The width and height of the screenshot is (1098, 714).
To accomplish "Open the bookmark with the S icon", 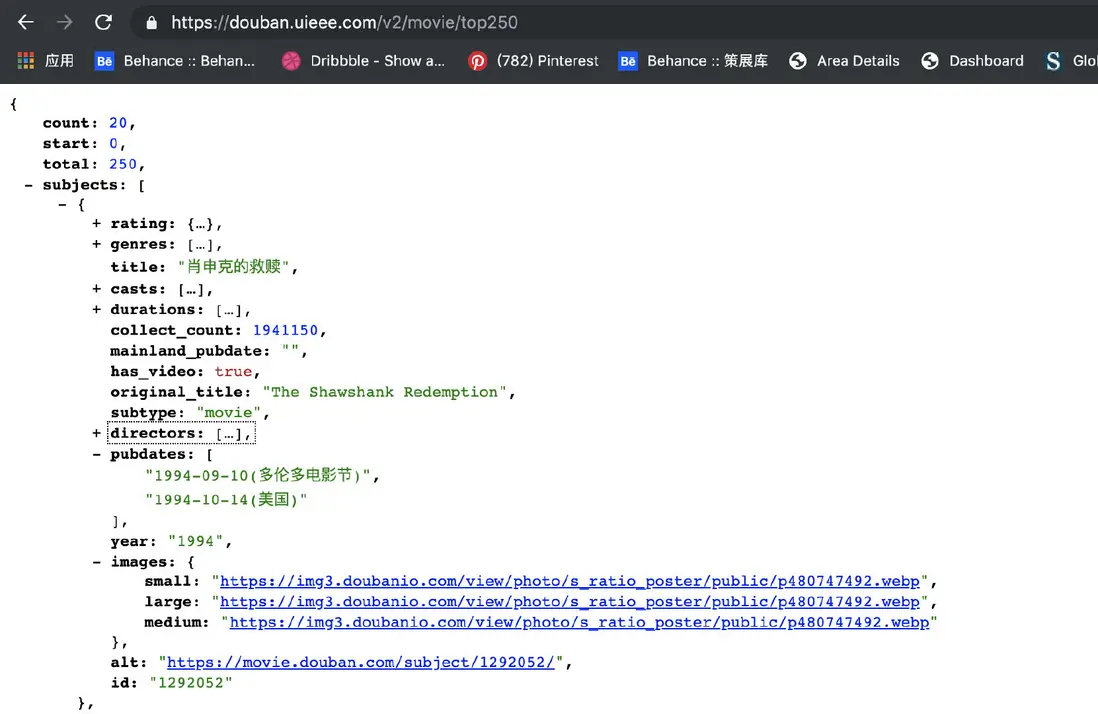I will [x=1071, y=61].
